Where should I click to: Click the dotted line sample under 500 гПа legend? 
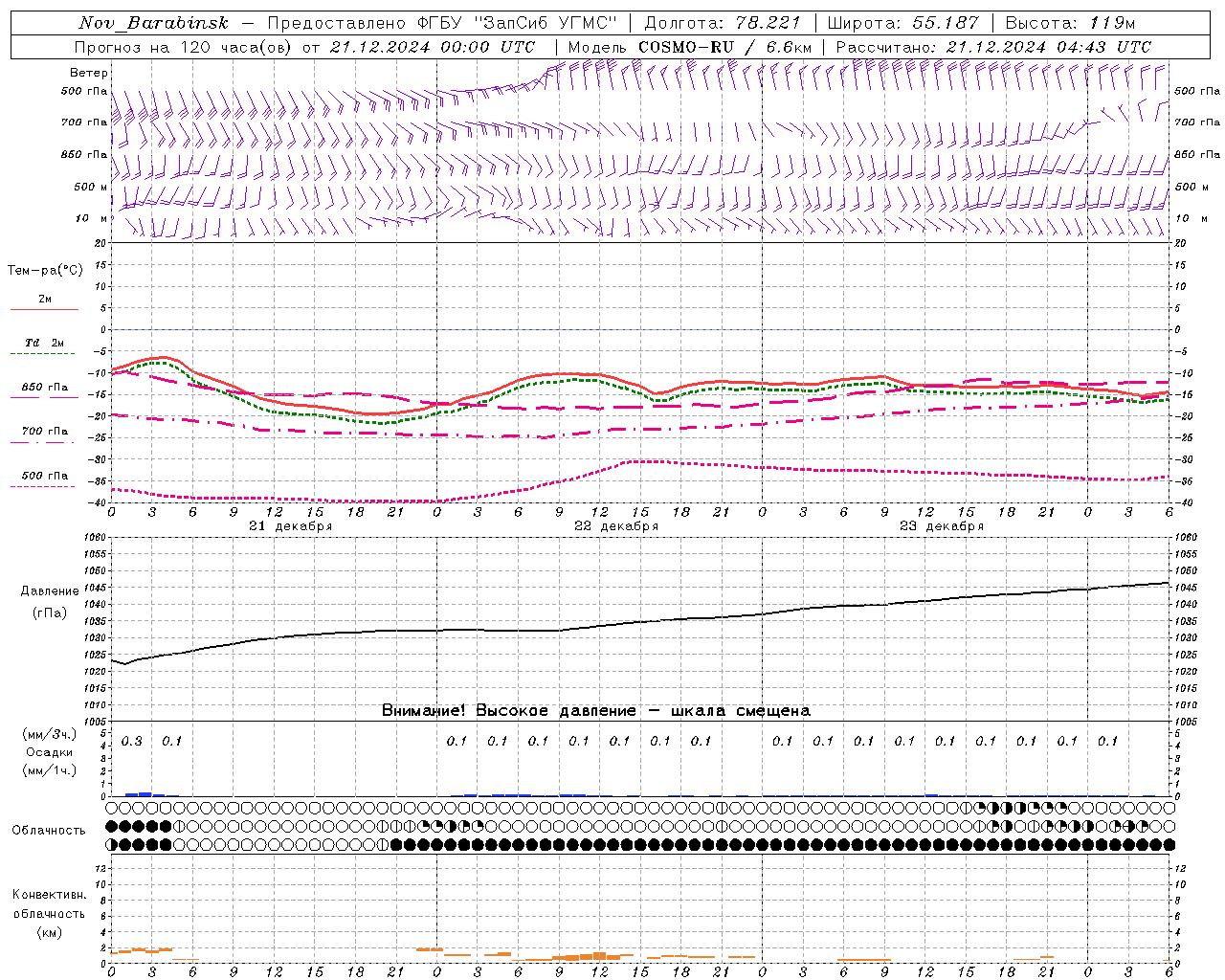point(44,486)
